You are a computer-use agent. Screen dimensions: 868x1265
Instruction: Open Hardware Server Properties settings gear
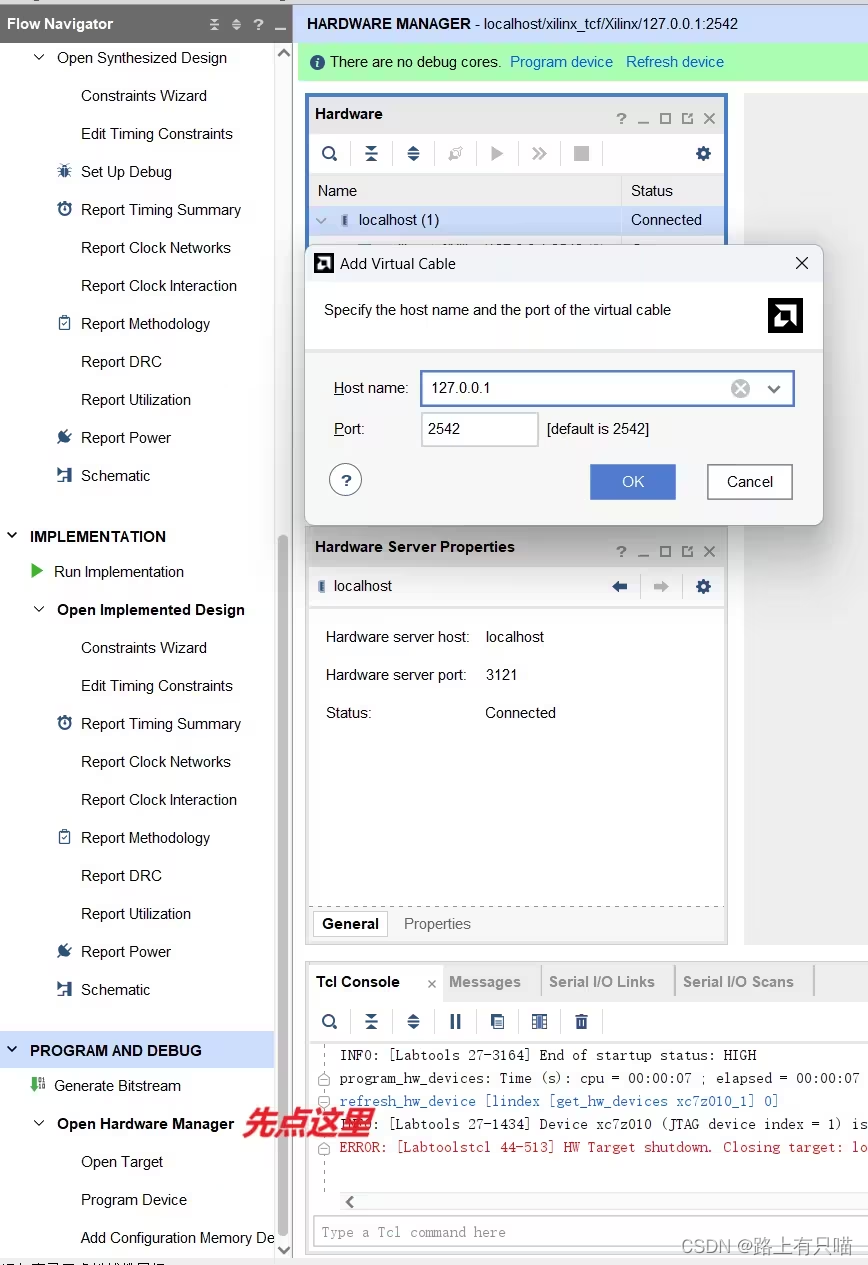(703, 587)
